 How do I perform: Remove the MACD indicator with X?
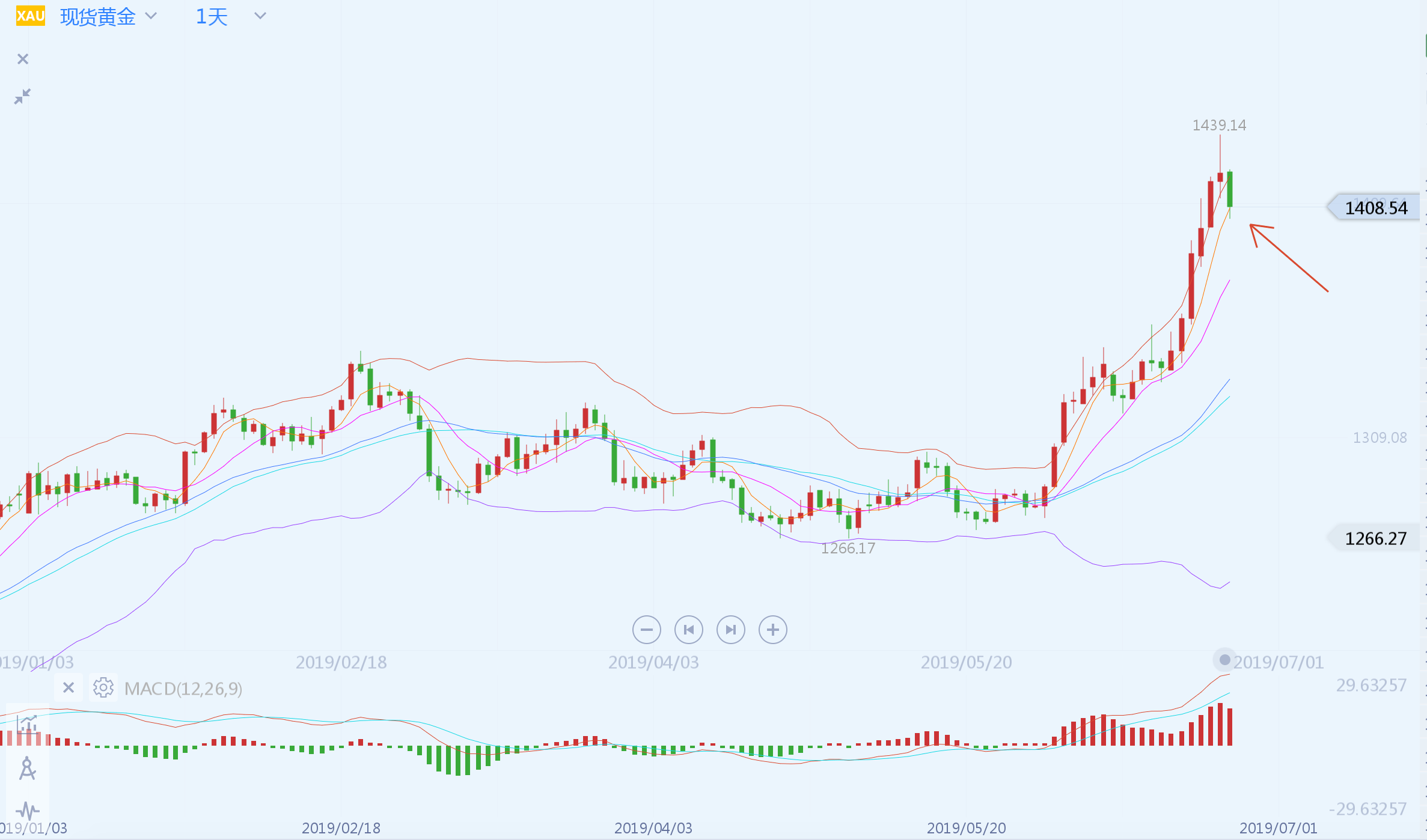point(69,687)
